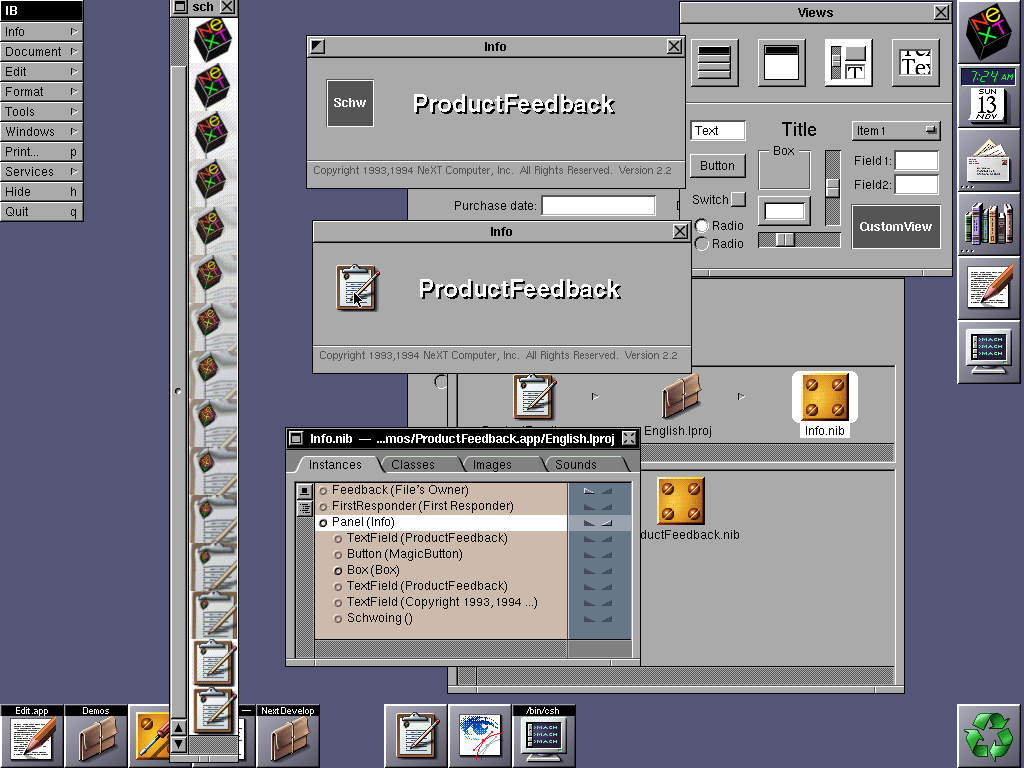The width and height of the screenshot is (1024, 768).
Task: Open the Mail envelope dock icon
Action: pyautogui.click(x=988, y=160)
